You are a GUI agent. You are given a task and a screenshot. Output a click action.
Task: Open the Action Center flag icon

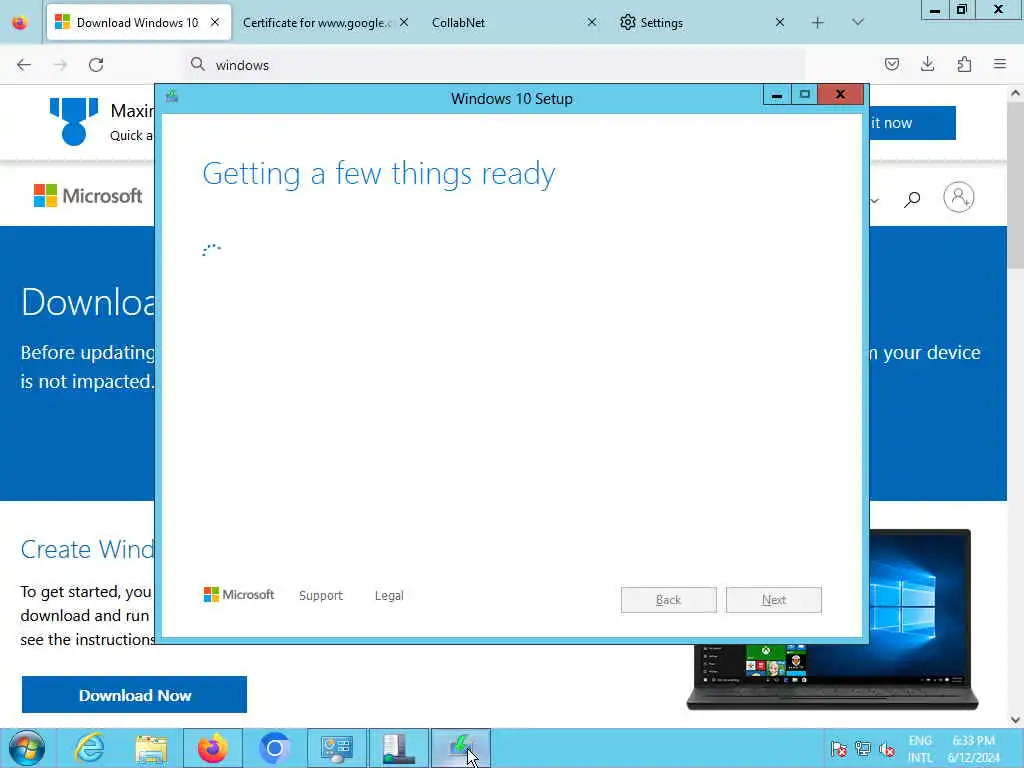click(839, 749)
